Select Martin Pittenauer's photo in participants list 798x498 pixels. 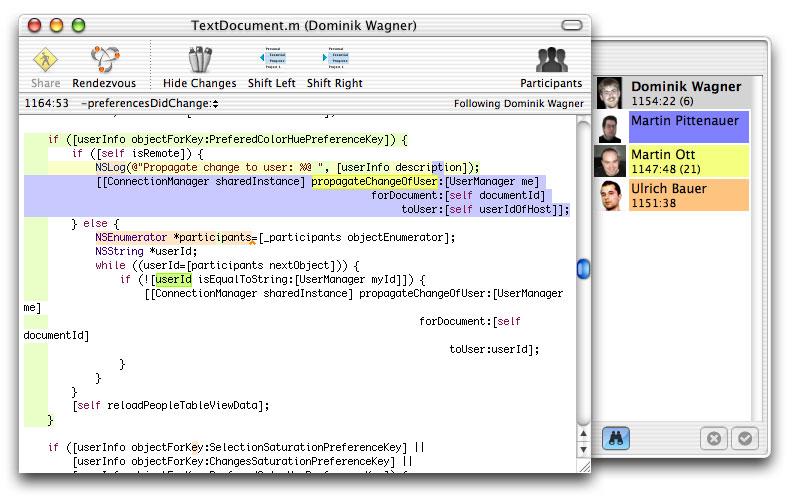pos(610,127)
